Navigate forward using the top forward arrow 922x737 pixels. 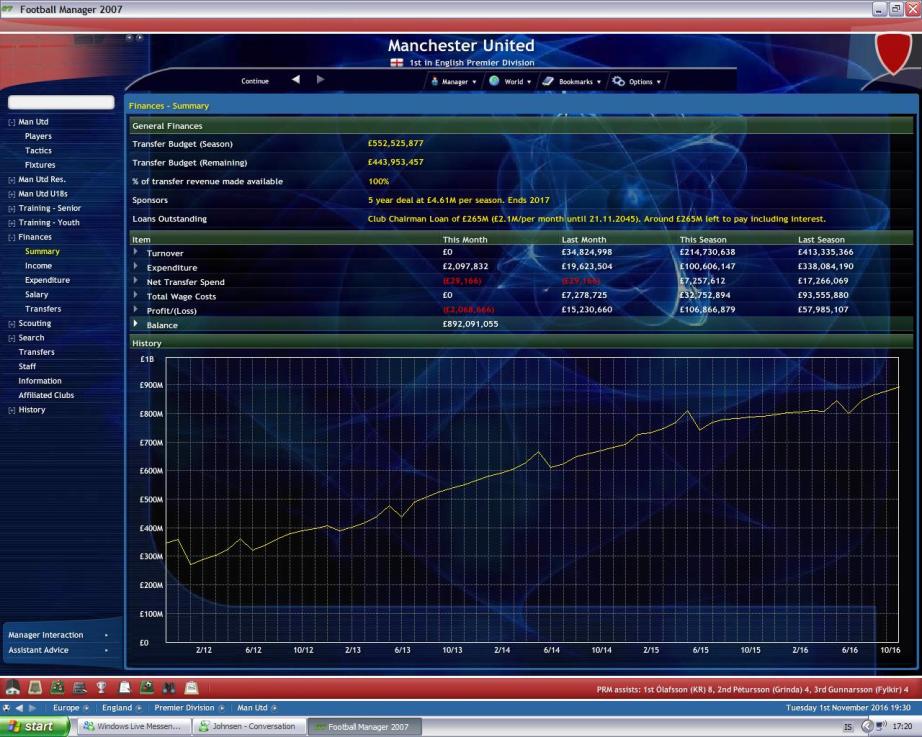[x=320, y=79]
